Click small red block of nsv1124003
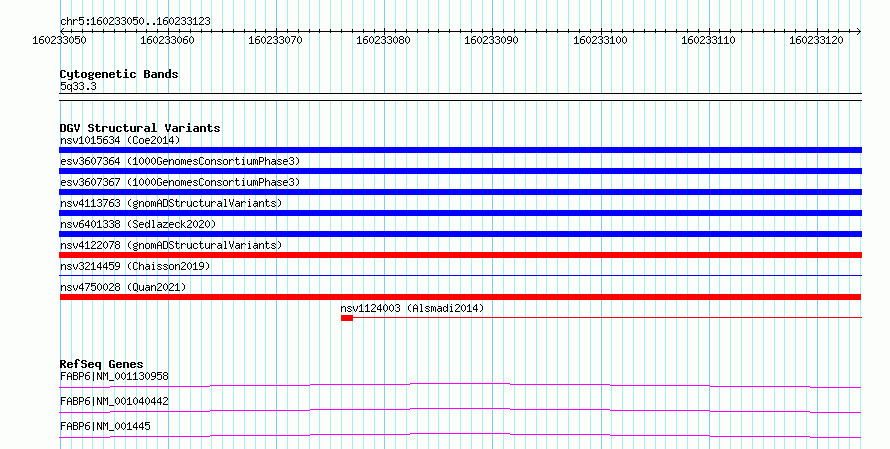This screenshot has height=449, width=890. (347, 318)
